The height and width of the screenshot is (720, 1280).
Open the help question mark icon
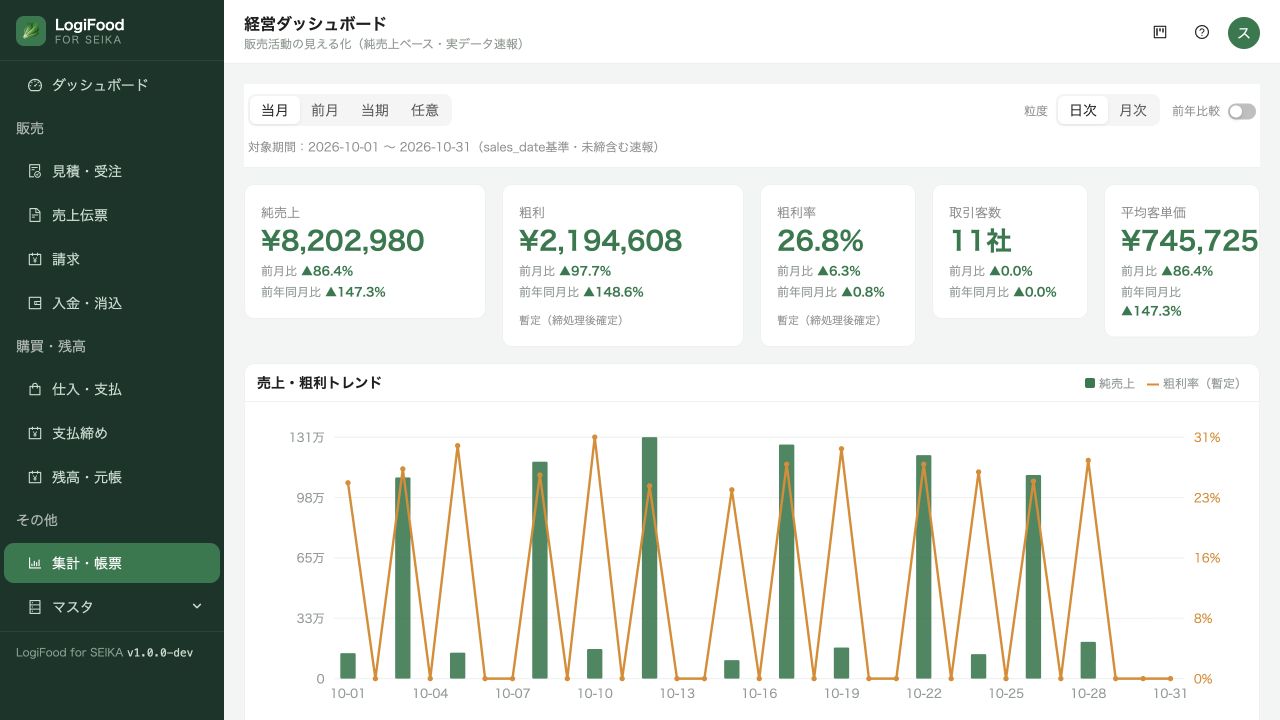1202,32
